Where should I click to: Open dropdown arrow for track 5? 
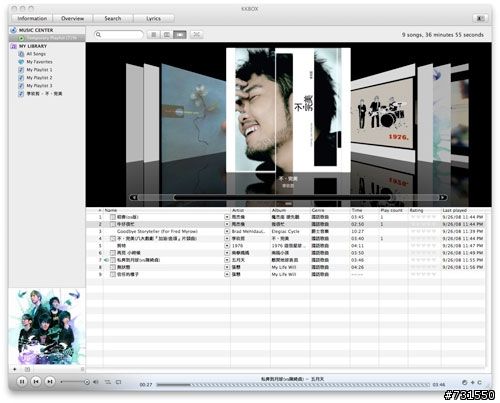point(227,246)
